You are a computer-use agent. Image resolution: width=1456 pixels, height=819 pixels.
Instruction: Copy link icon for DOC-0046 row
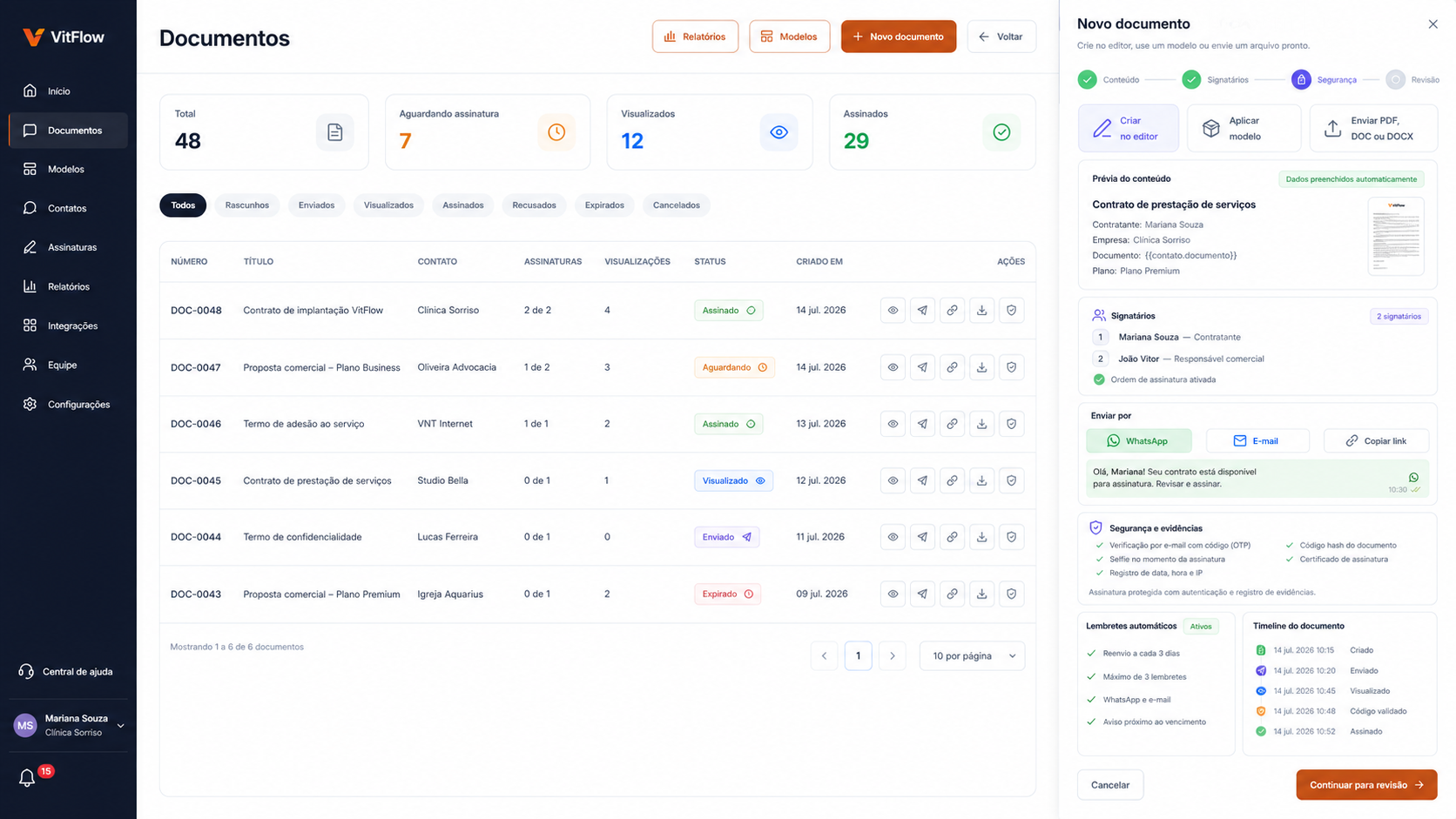(952, 424)
